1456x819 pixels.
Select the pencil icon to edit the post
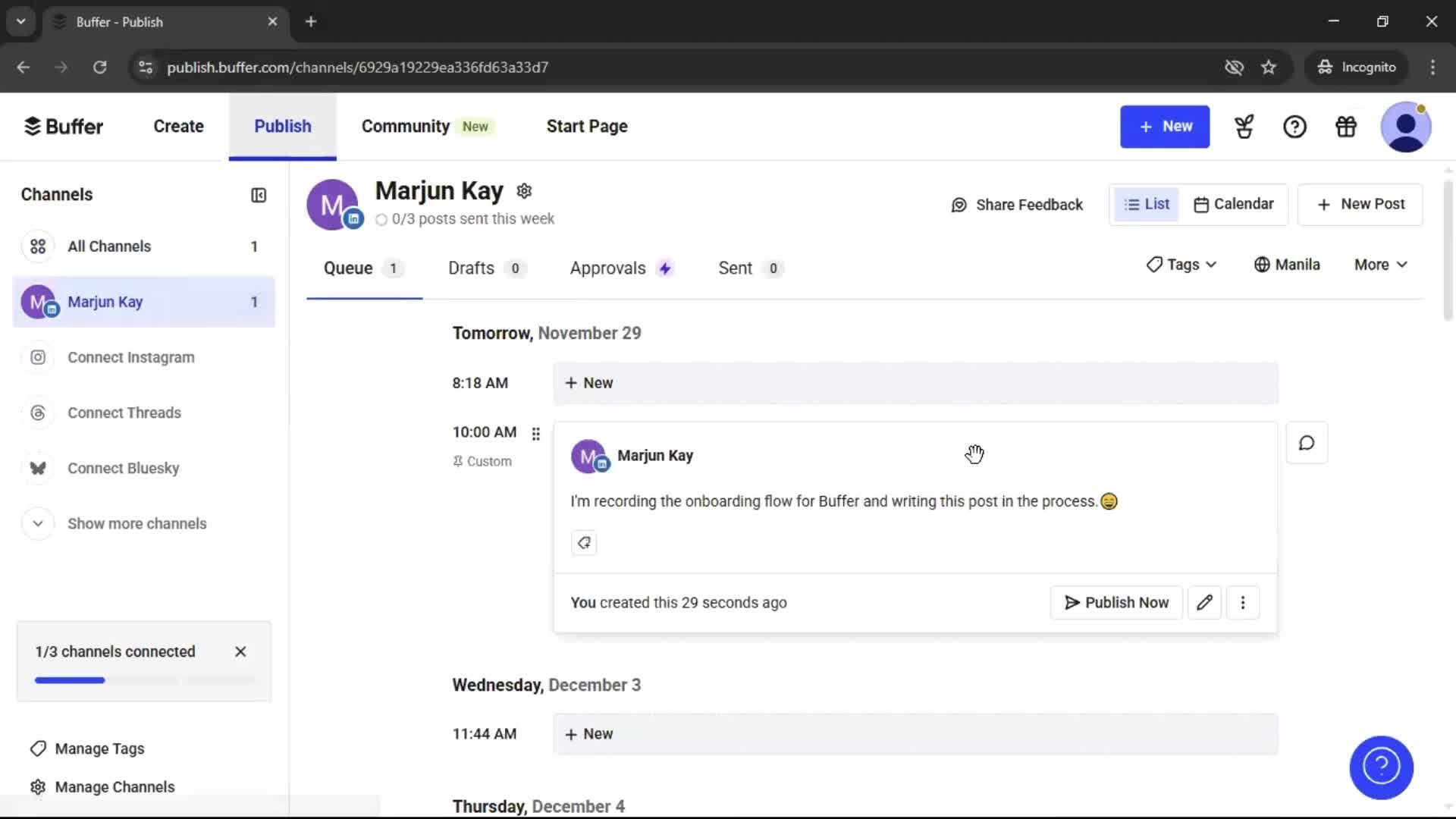(1205, 602)
